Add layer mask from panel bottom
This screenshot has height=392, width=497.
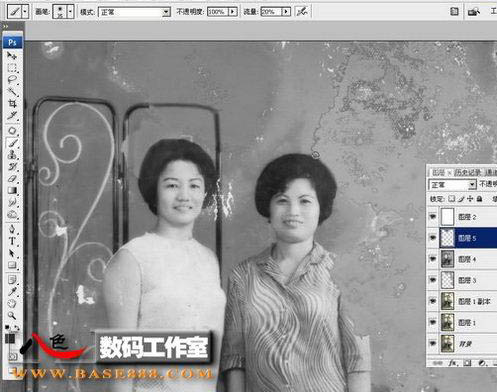(x=467, y=362)
